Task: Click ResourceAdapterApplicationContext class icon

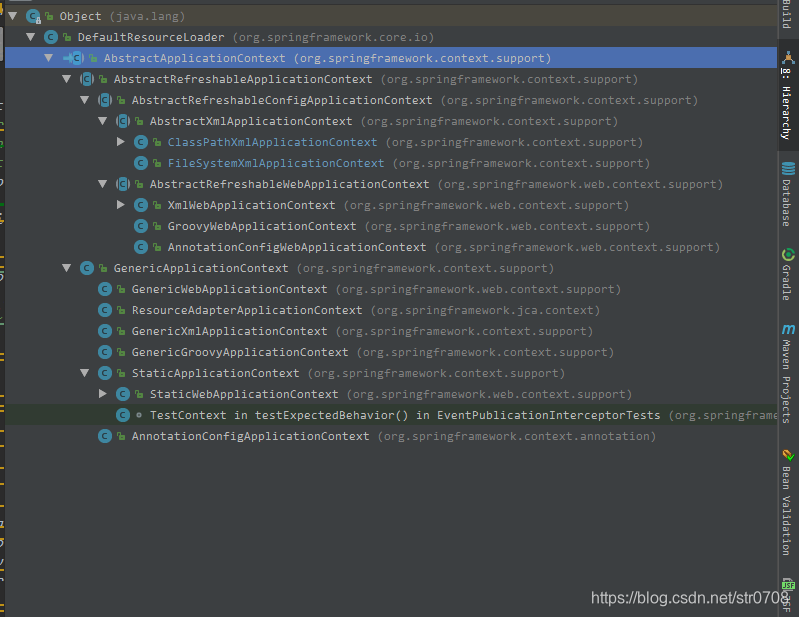Action: point(105,310)
